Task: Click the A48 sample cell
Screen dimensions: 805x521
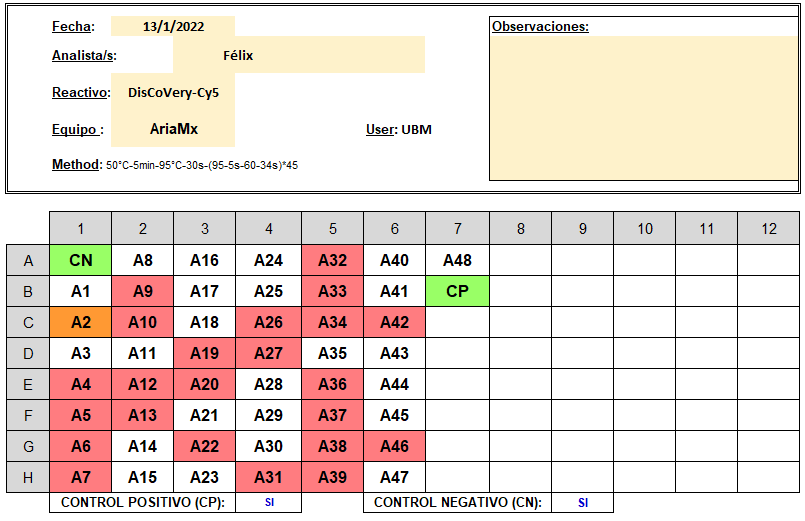Action: 457,260
